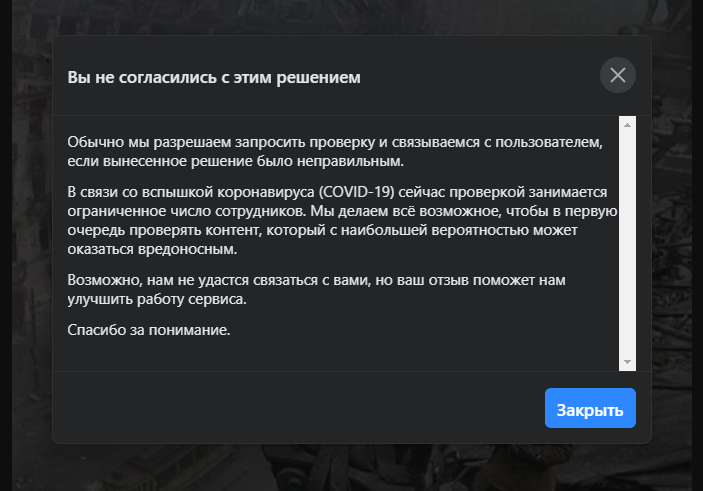Click the paragraph starting Возможно, нам не удастся

[334, 289]
